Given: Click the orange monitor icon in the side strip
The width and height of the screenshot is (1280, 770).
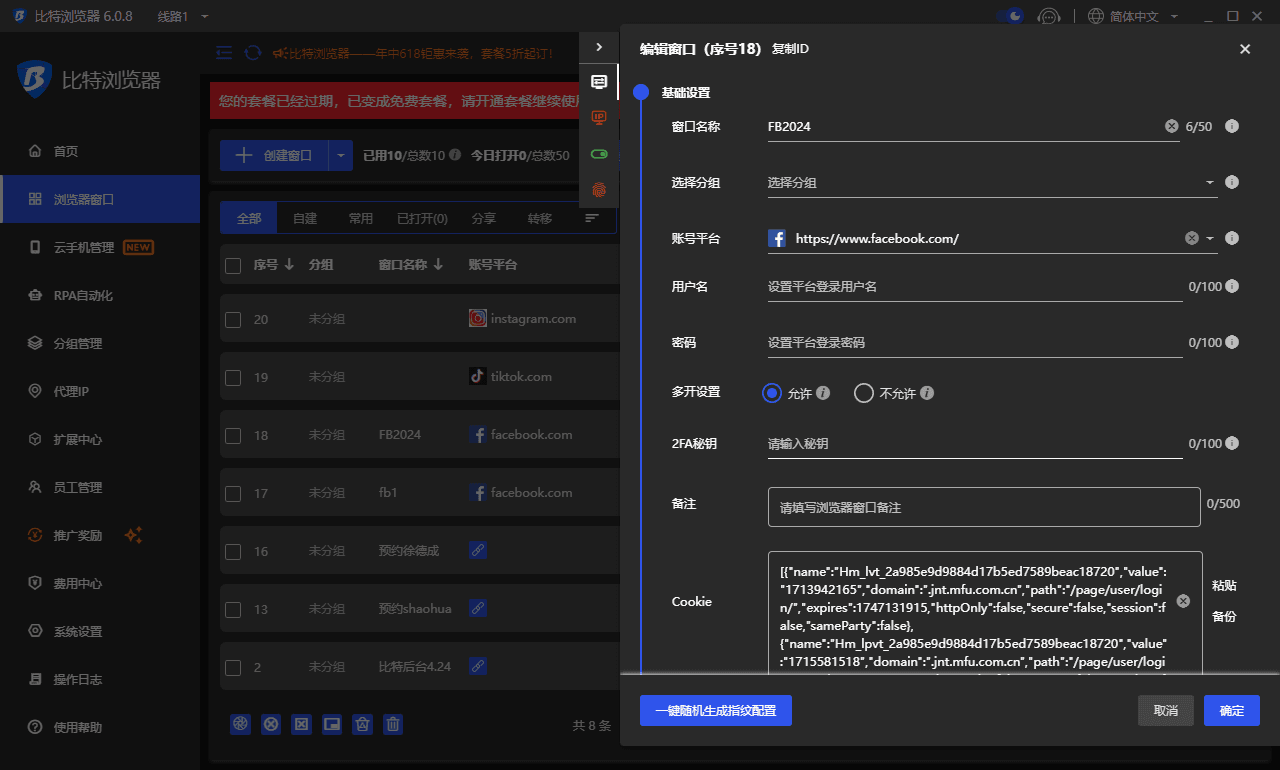Looking at the screenshot, I should coord(599,118).
